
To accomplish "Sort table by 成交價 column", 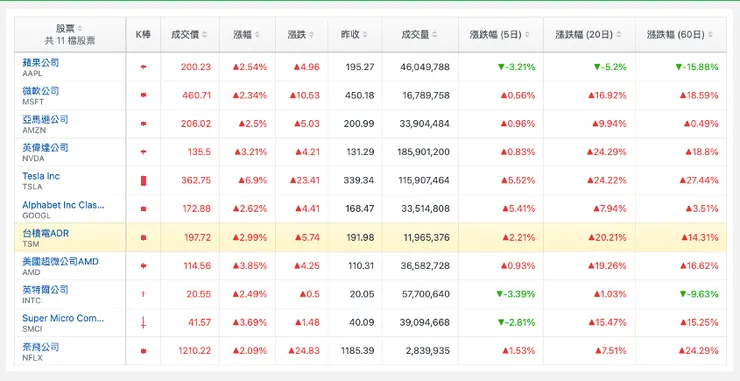I will tap(190, 34).
